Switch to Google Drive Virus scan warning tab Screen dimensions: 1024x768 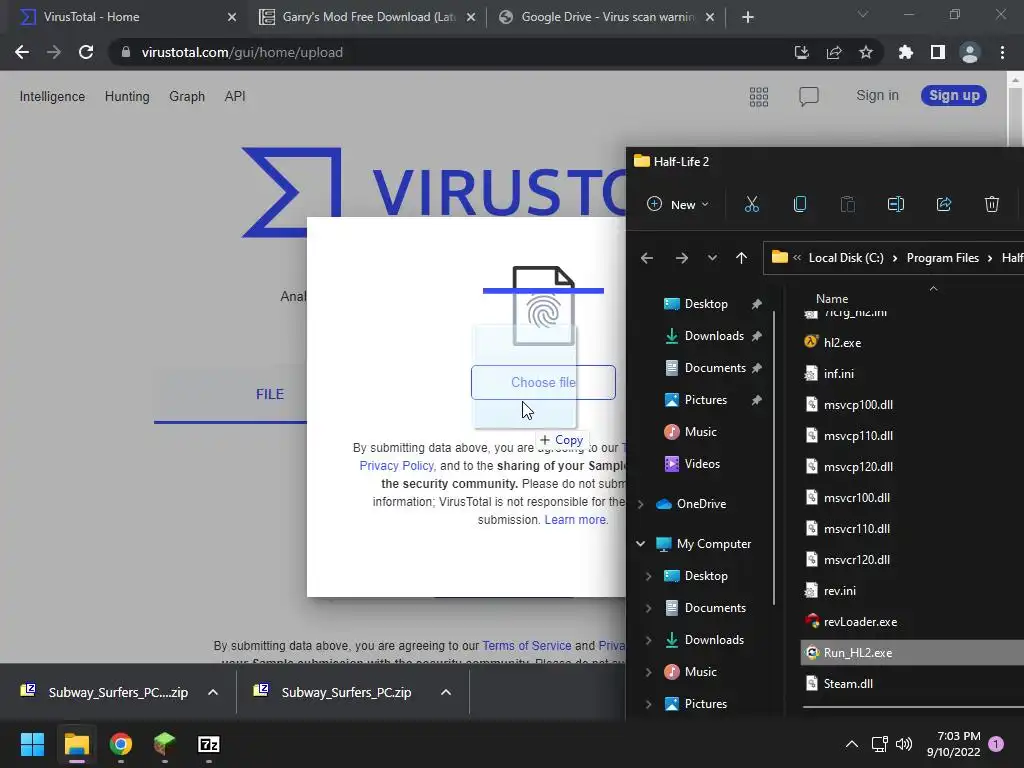tap(607, 17)
